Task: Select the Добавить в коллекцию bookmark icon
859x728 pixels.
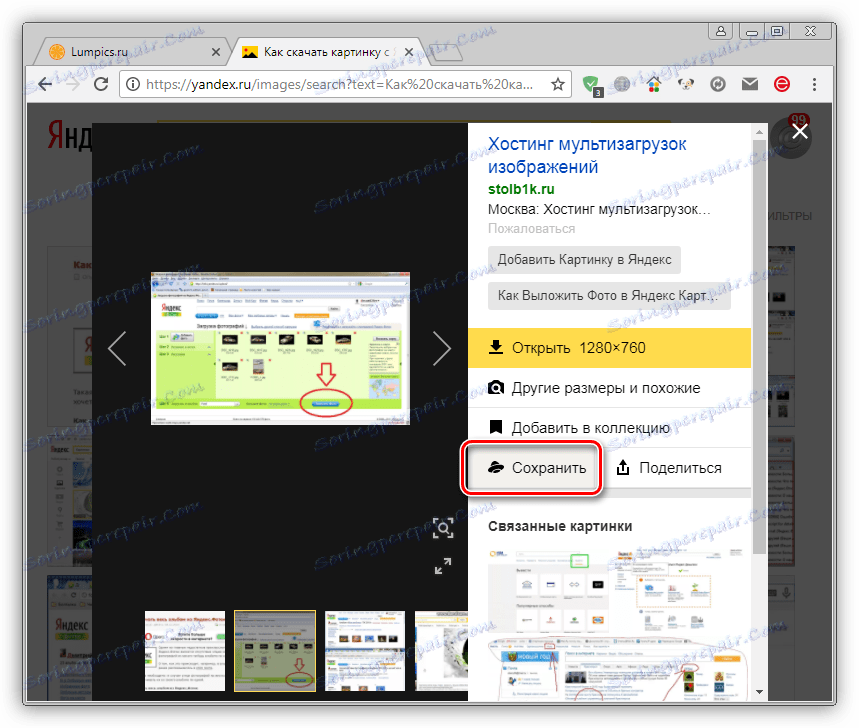Action: click(x=496, y=427)
